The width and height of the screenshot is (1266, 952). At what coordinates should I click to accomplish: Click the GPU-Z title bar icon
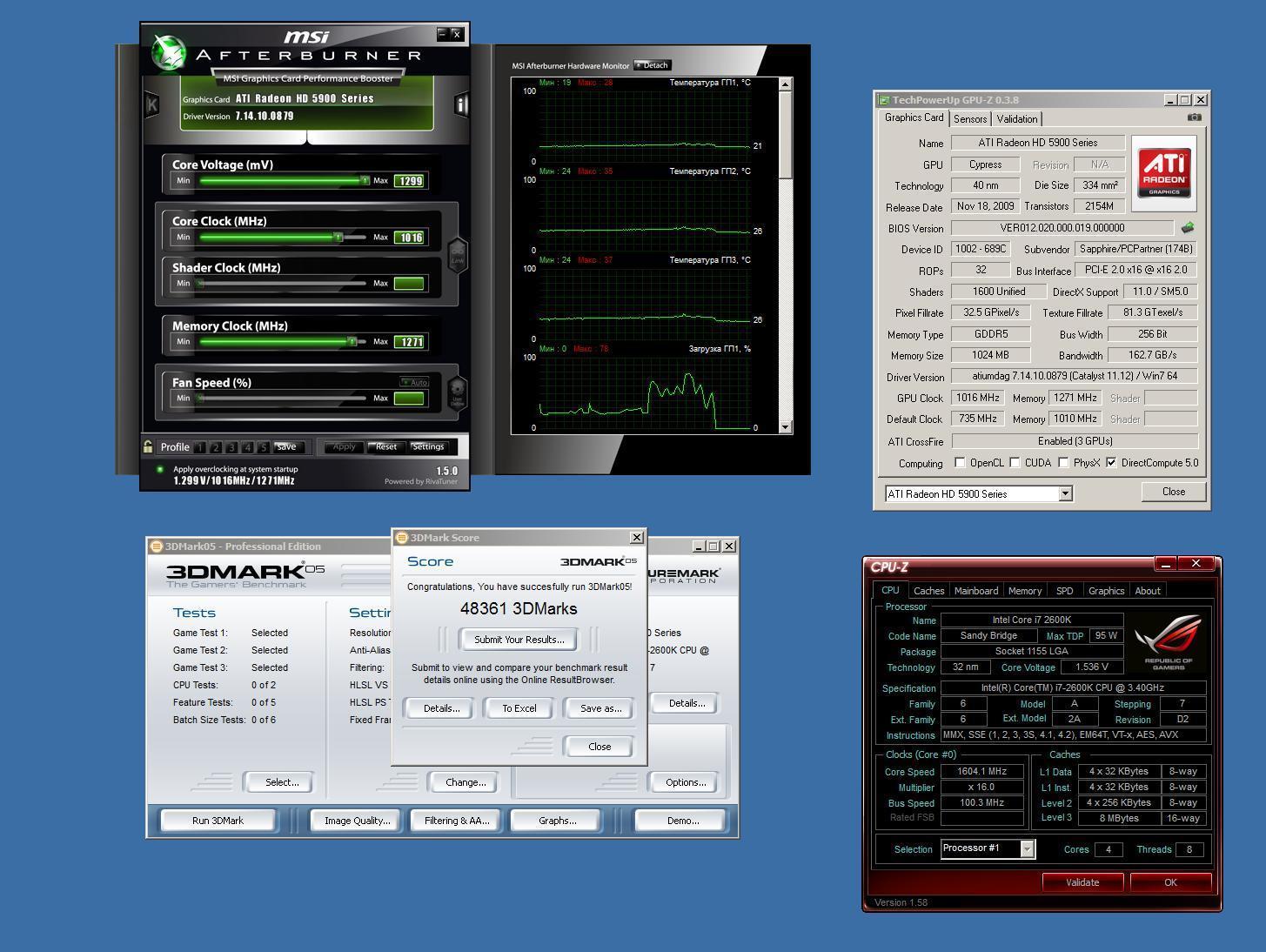pos(884,100)
